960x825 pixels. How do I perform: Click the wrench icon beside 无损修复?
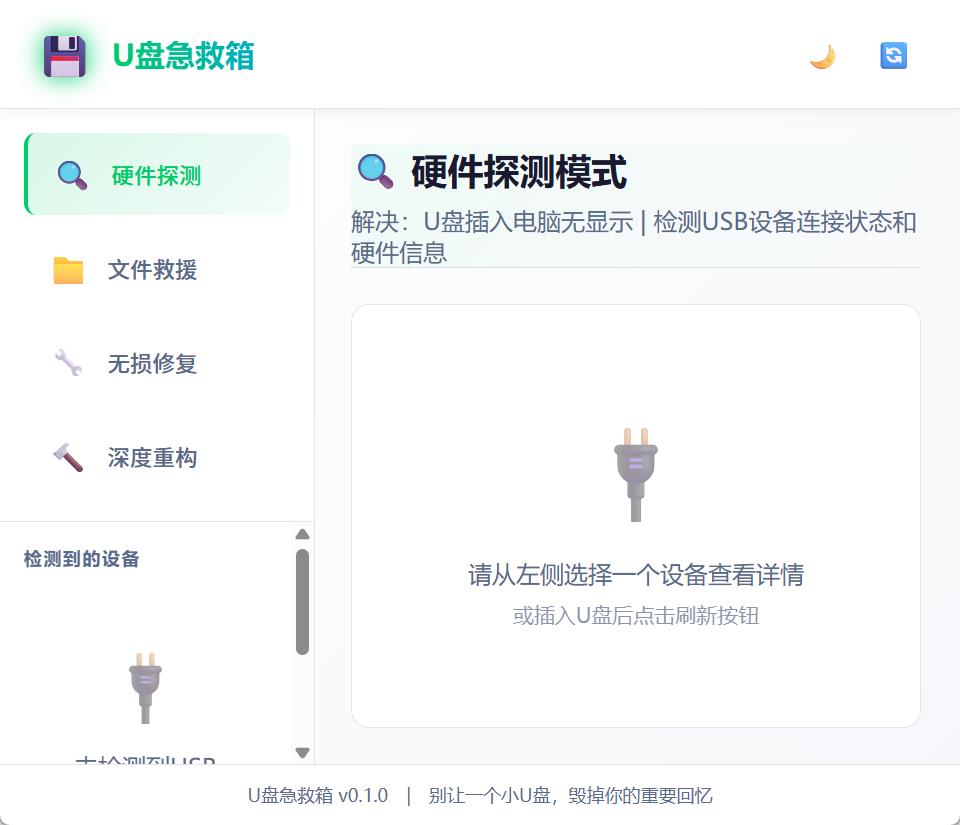[x=68, y=363]
